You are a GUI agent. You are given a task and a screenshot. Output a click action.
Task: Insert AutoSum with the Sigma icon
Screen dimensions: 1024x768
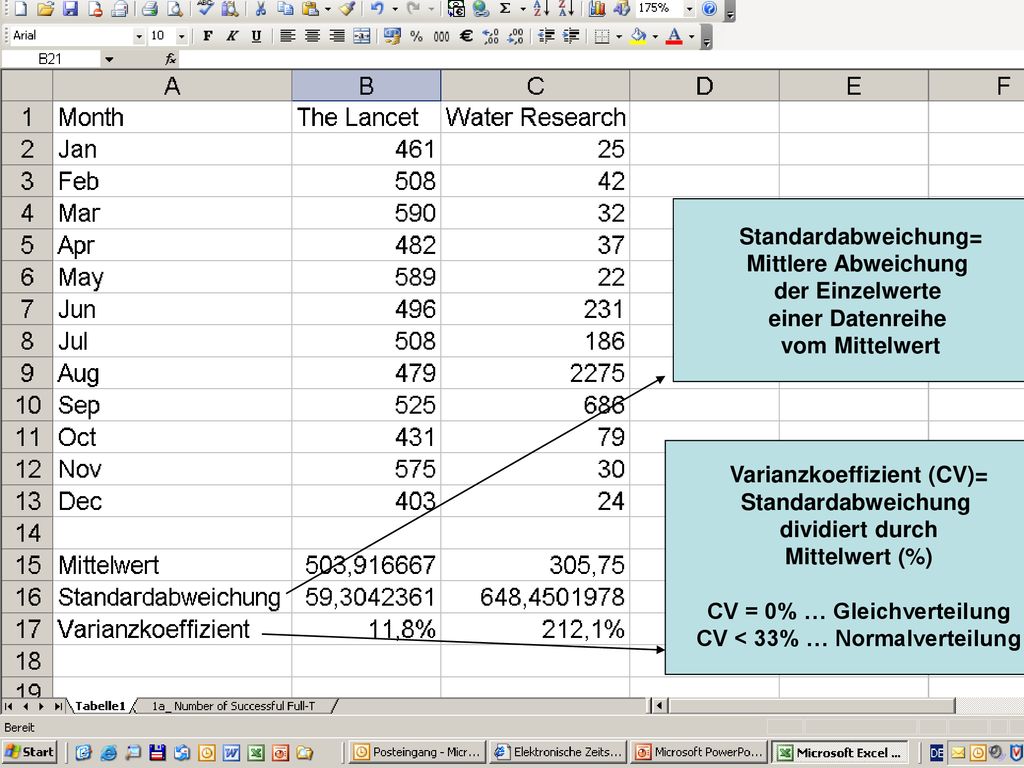pos(505,8)
